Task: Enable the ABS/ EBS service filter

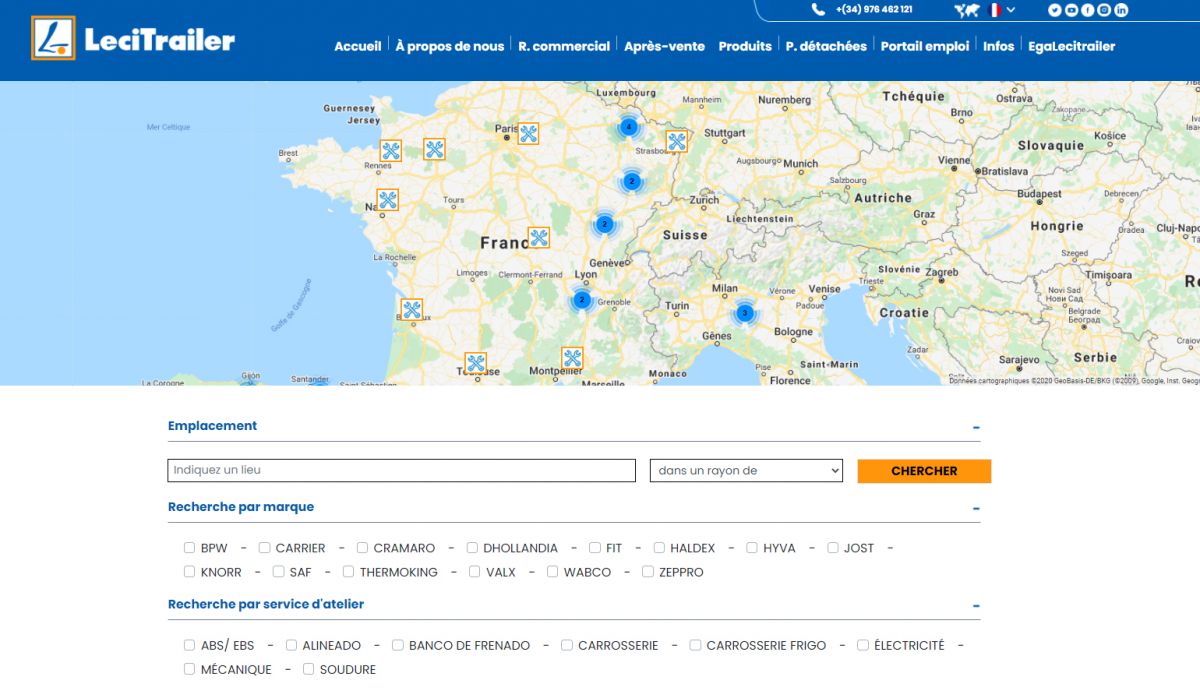Action: [x=189, y=645]
